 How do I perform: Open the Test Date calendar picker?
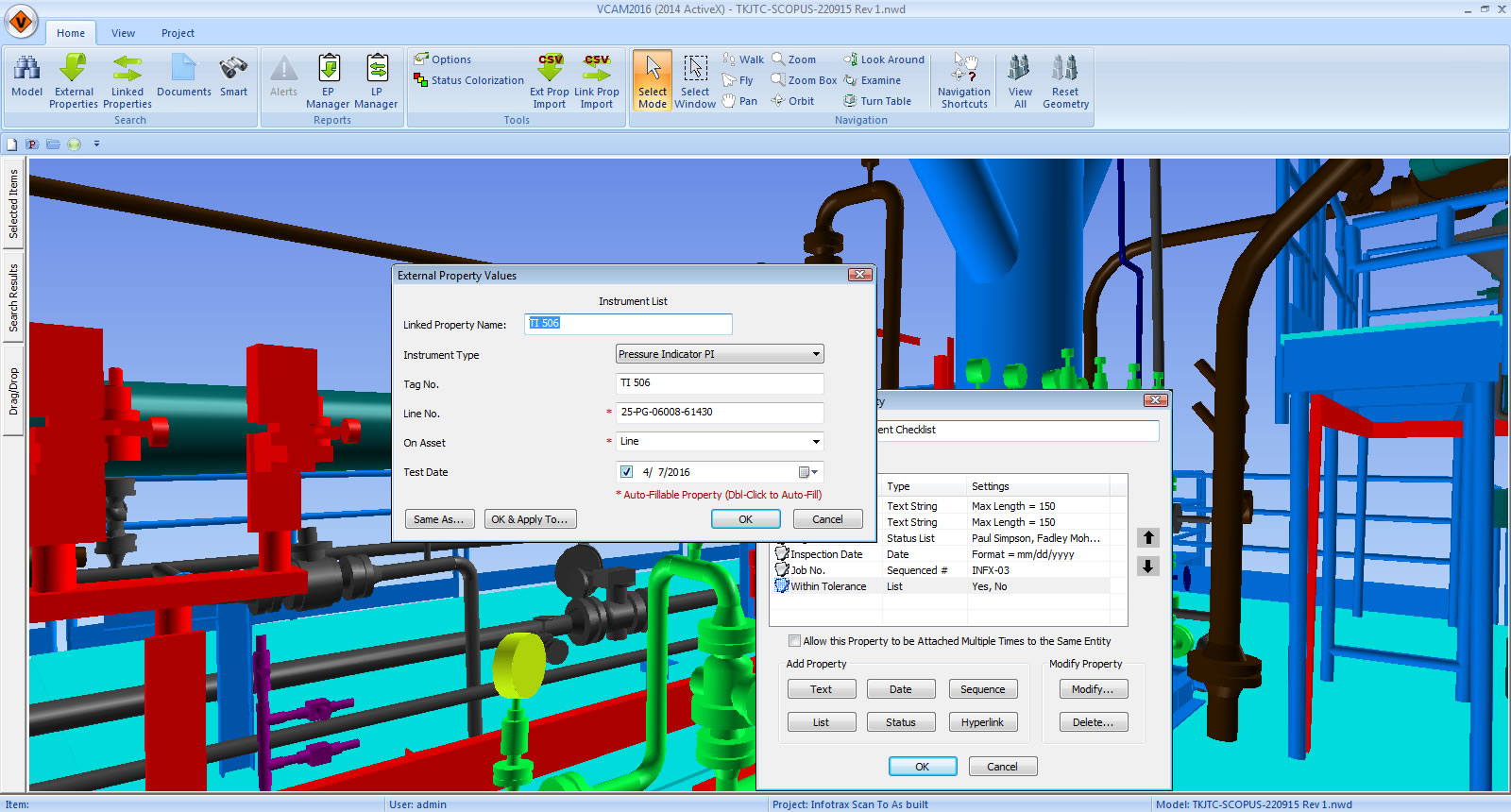click(x=807, y=472)
